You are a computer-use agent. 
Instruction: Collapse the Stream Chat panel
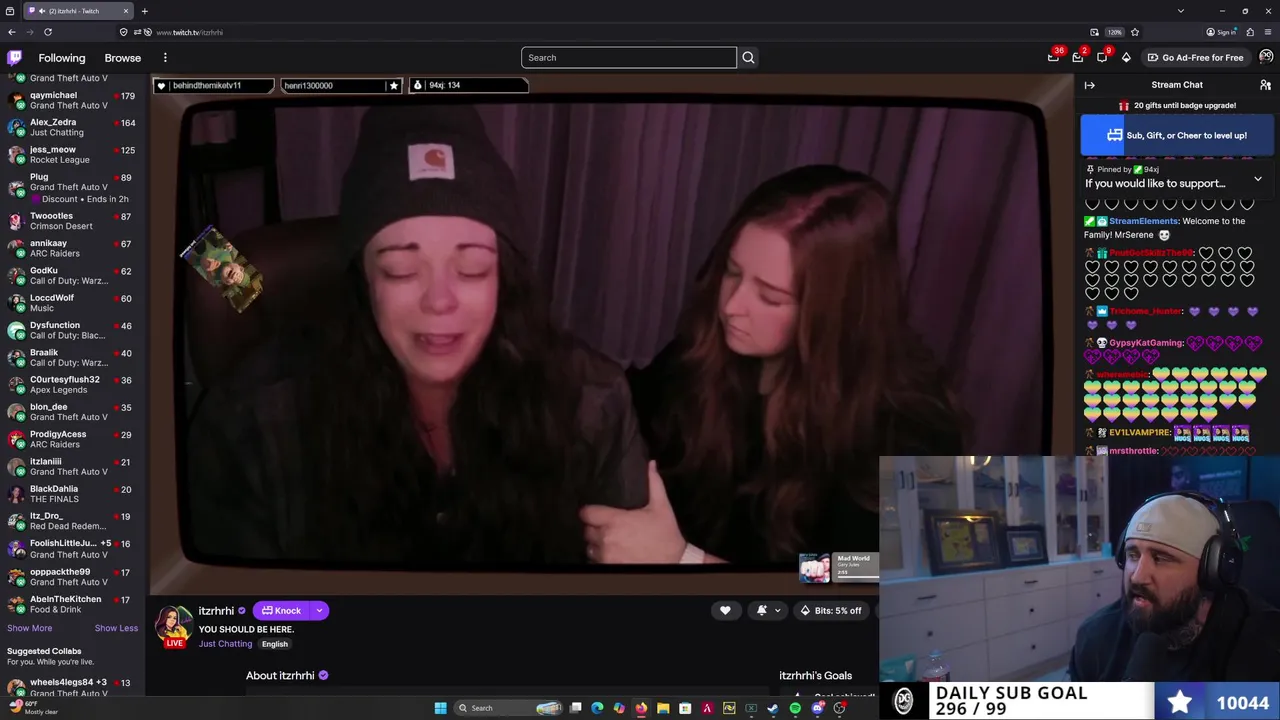pyautogui.click(x=1090, y=85)
